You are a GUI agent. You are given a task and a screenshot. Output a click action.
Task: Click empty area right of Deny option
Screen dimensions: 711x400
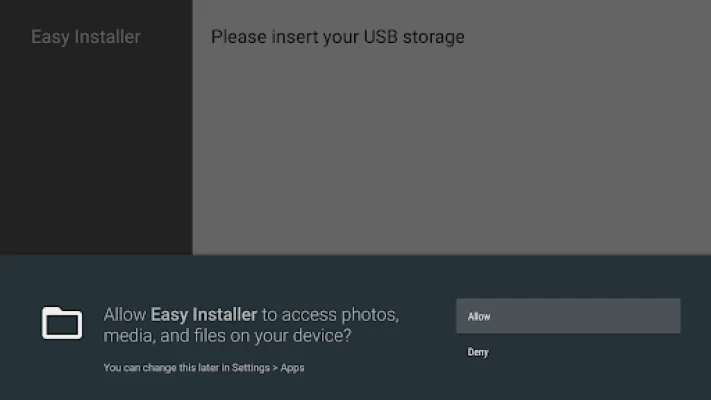[x=585, y=352]
